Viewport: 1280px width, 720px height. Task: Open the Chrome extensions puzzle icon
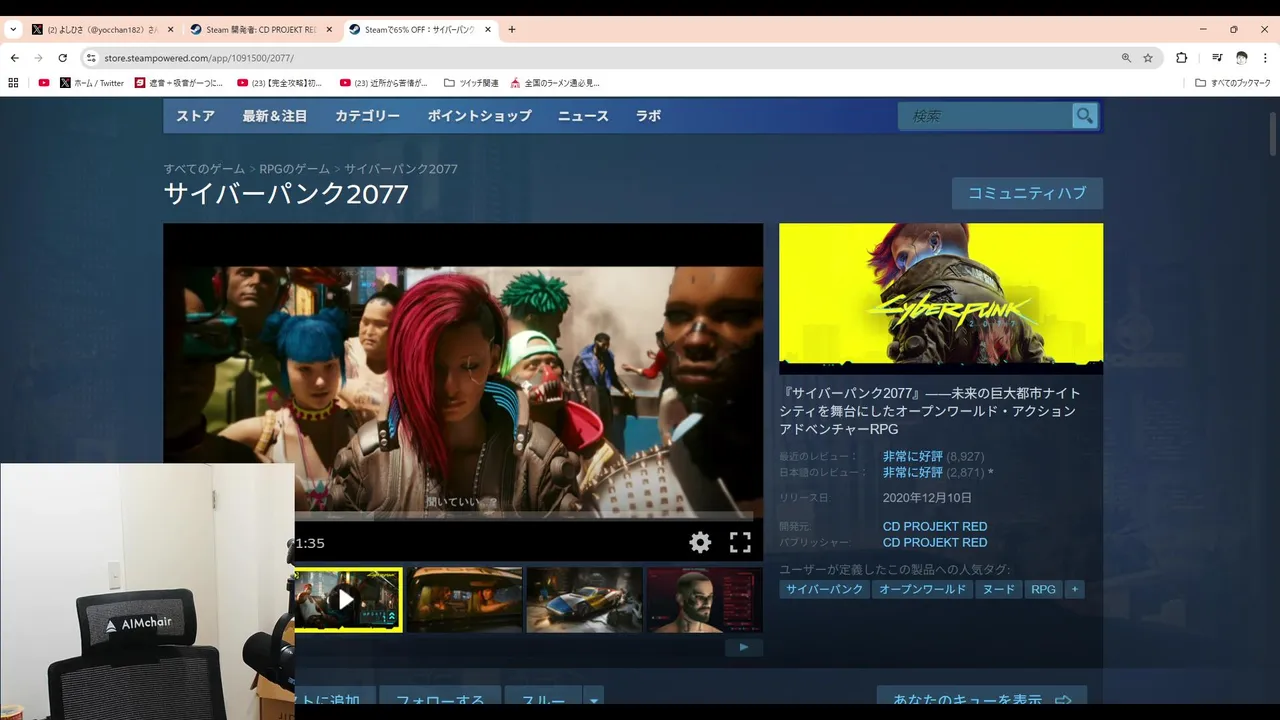[x=1181, y=58]
